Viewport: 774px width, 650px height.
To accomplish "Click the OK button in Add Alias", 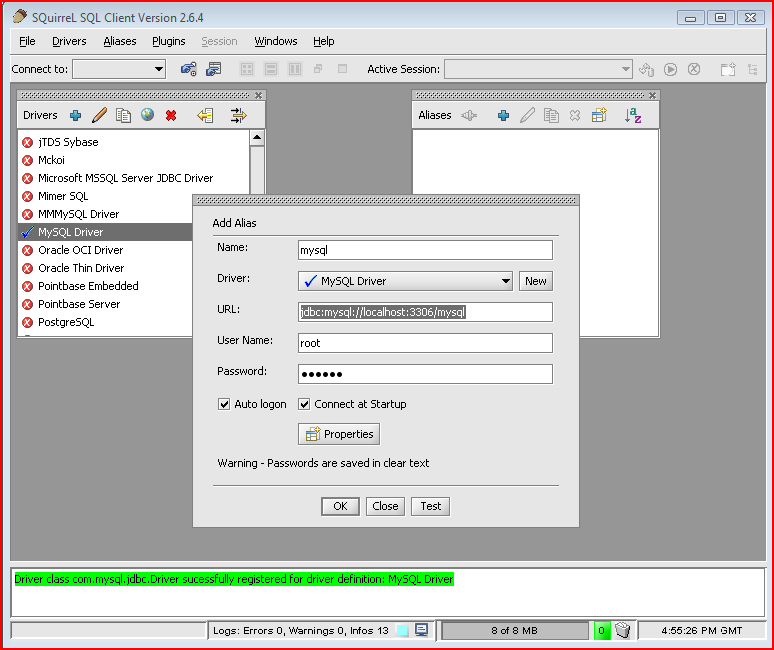I will point(340,506).
